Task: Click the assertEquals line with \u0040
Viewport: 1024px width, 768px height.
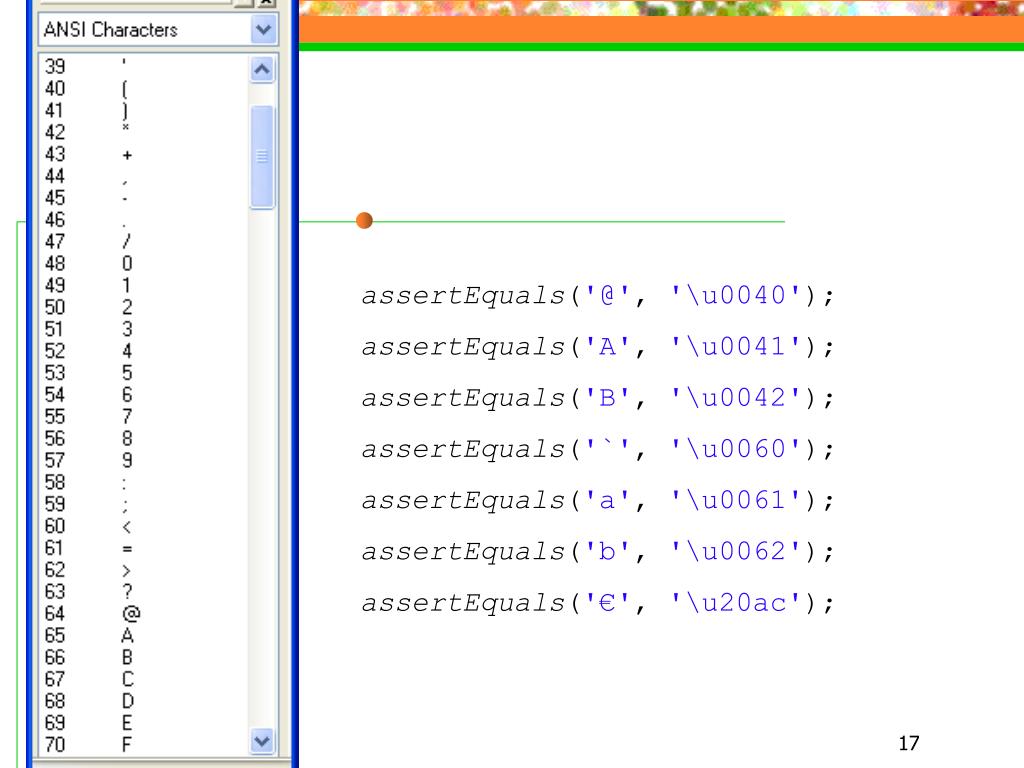Action: [598, 296]
